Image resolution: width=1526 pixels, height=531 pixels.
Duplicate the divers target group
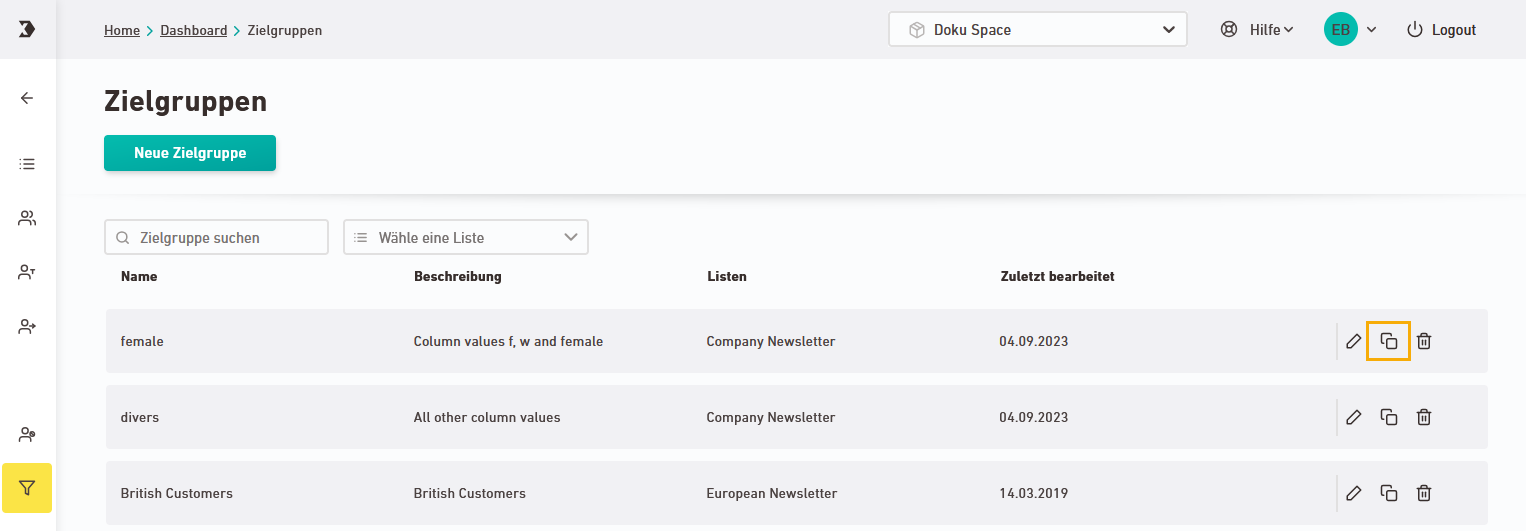(1388, 417)
